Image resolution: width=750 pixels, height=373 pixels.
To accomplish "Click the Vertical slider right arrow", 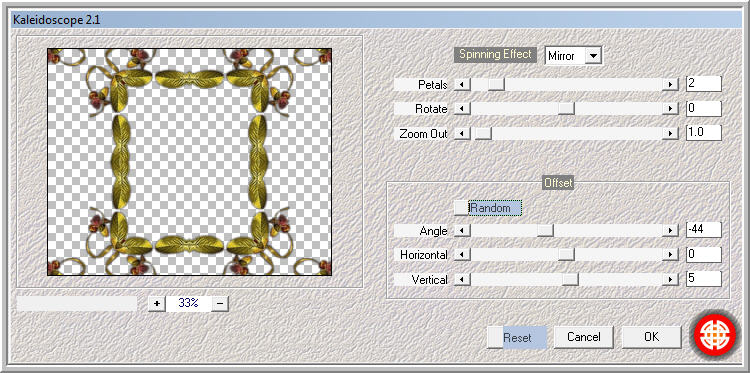I will click(x=671, y=280).
